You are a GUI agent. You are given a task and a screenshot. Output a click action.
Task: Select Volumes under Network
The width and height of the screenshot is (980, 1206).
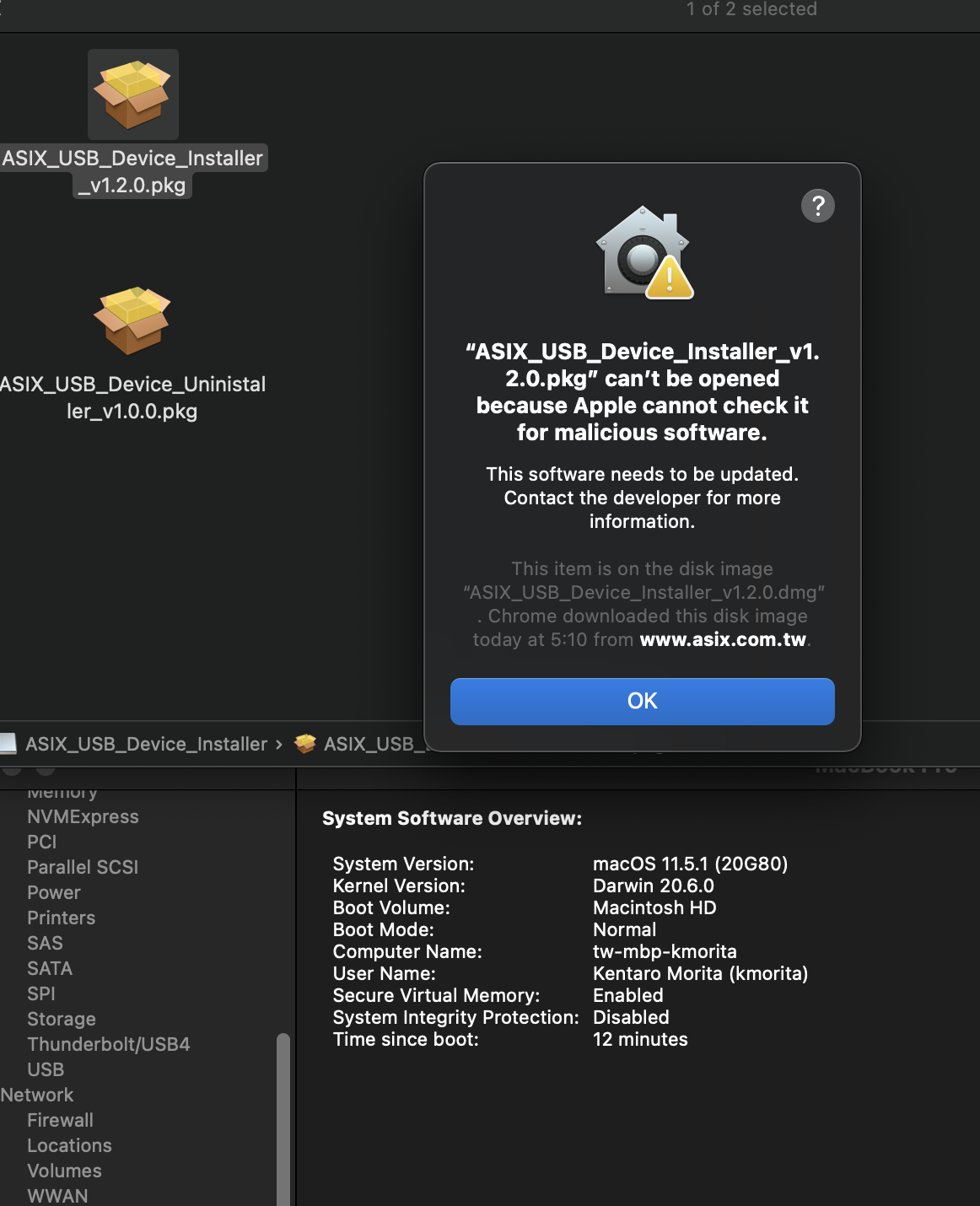coord(64,1171)
